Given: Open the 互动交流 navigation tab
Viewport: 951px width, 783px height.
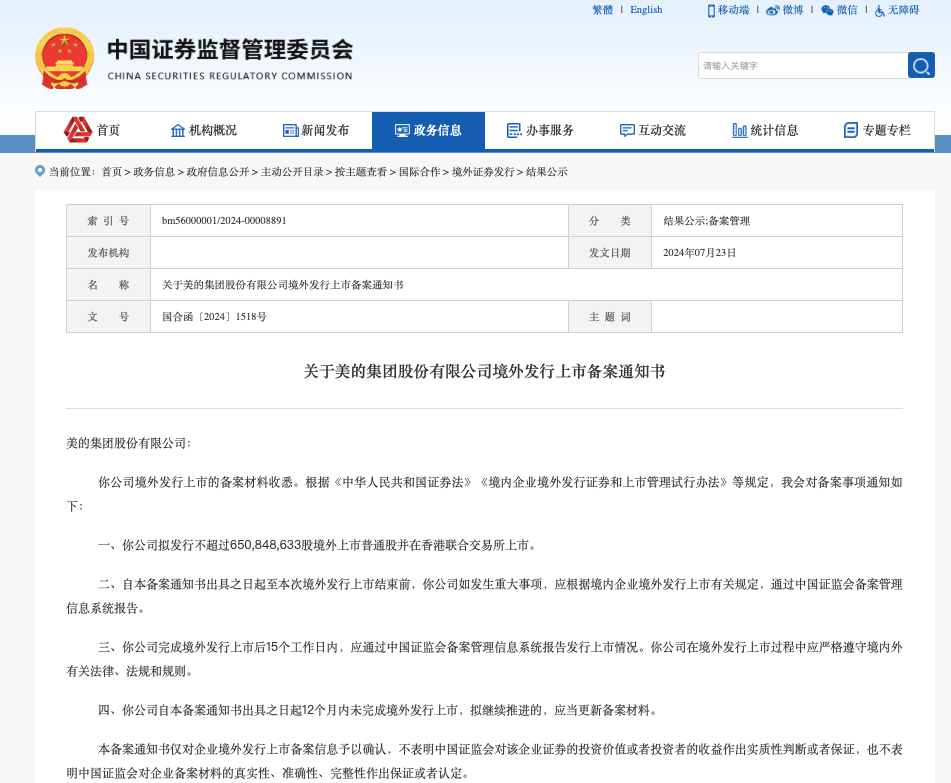Looking at the screenshot, I should point(653,130).
